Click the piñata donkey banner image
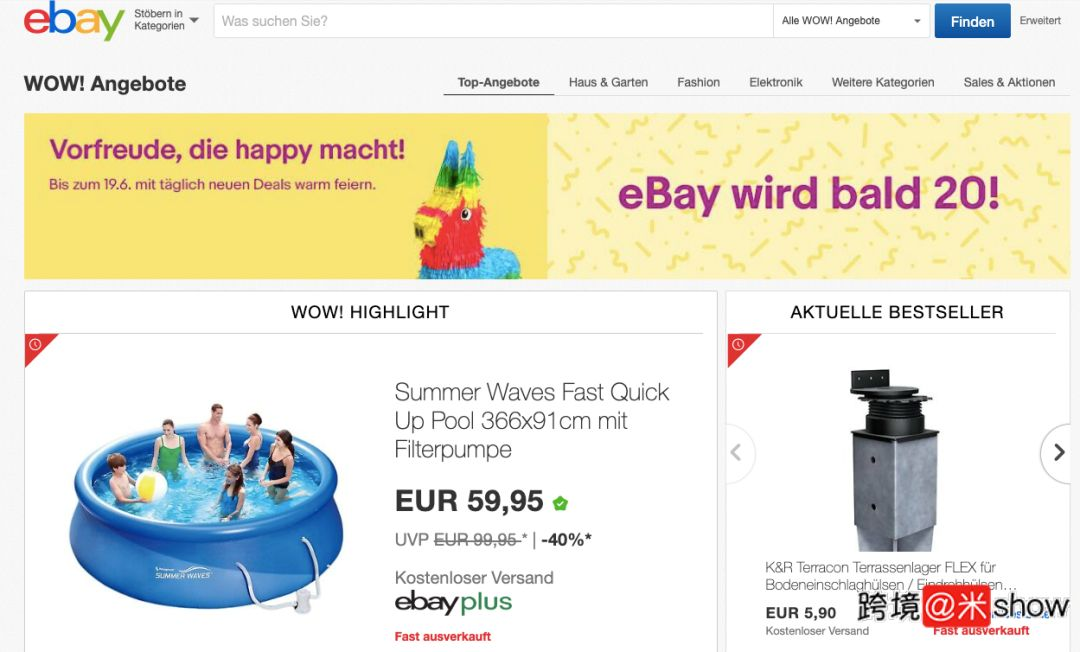The image size is (1080, 652). coord(467,209)
